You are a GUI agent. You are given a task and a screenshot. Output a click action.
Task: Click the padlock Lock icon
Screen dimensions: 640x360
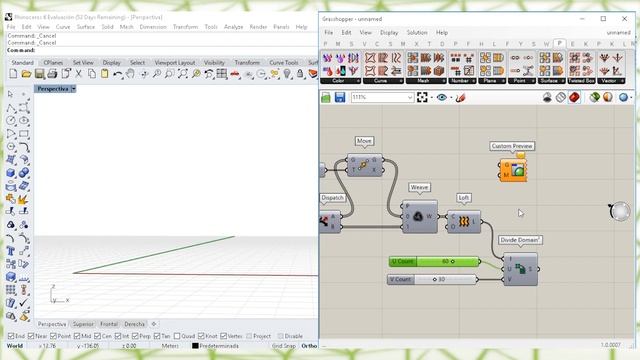click(x=300, y=74)
